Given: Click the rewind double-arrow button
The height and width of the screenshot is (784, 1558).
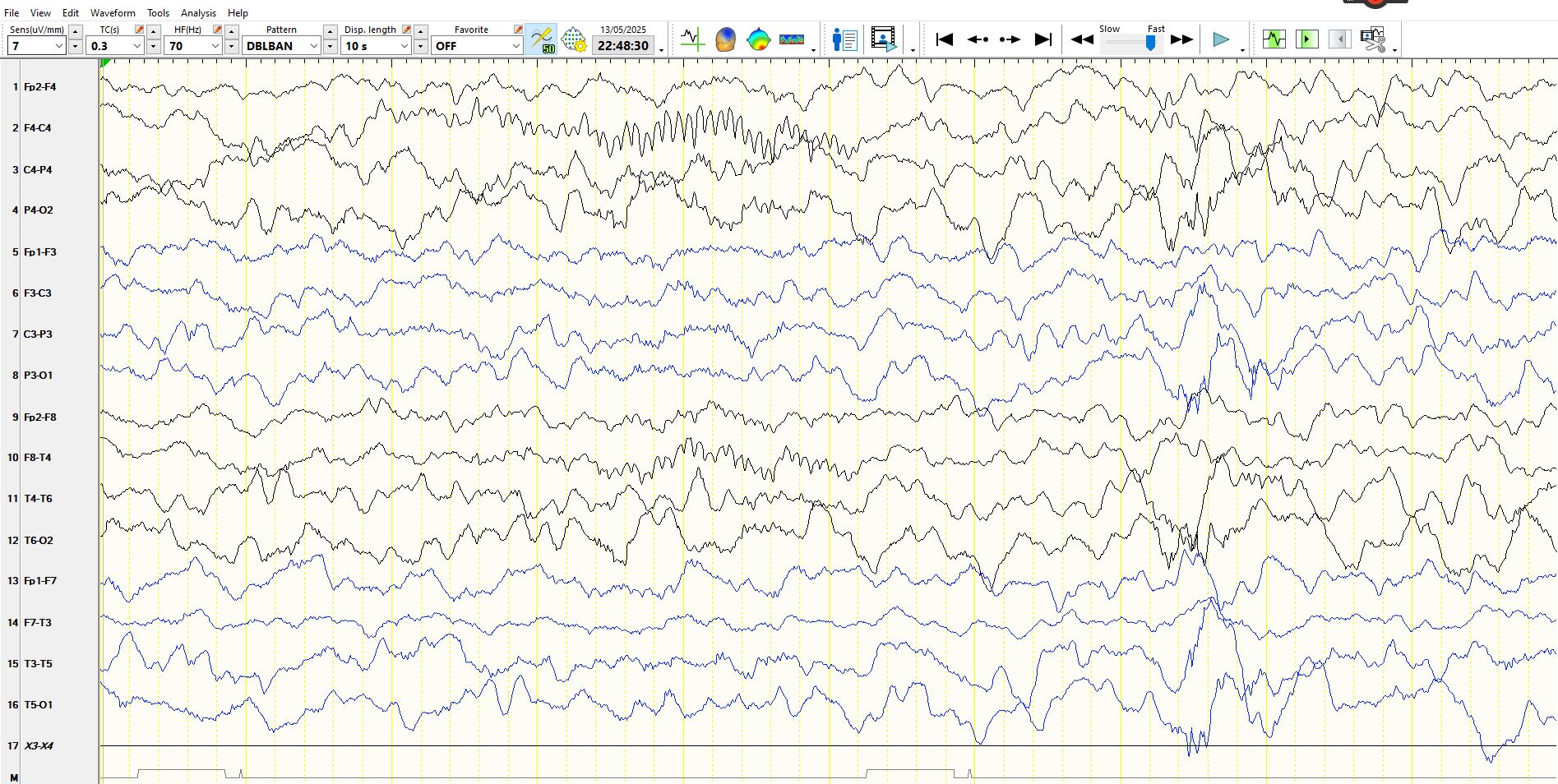Looking at the screenshot, I should pos(1082,39).
